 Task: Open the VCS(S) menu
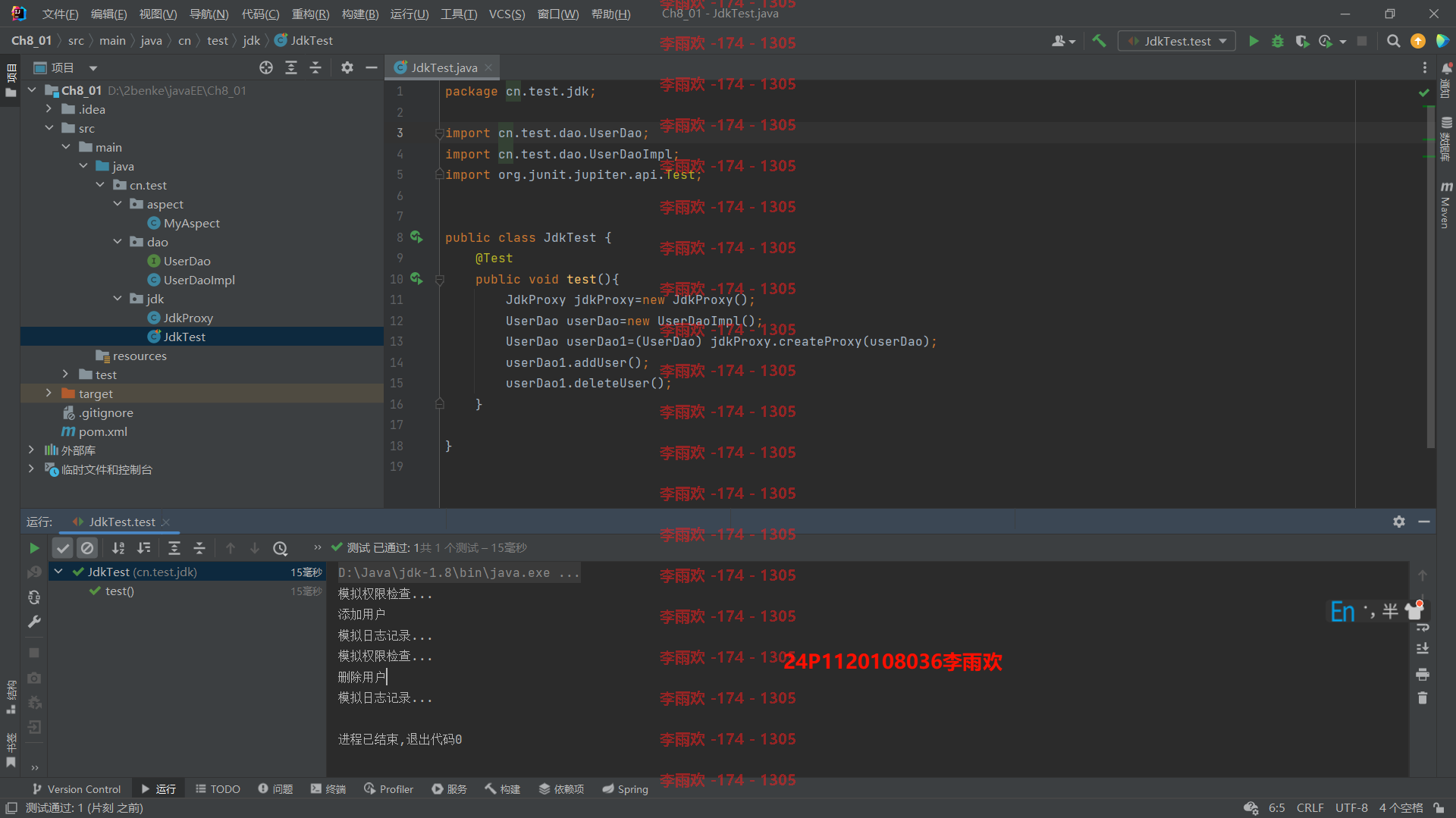(507, 14)
